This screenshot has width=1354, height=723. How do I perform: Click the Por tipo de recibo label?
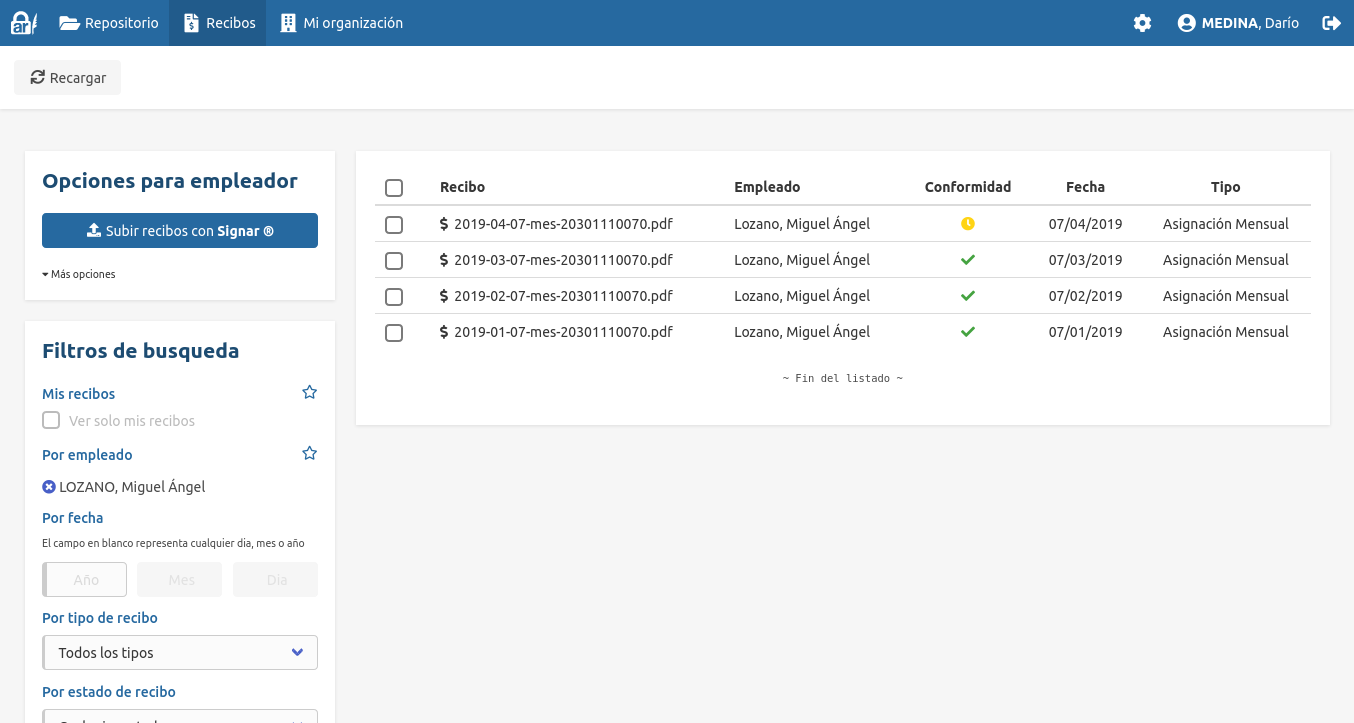(100, 618)
